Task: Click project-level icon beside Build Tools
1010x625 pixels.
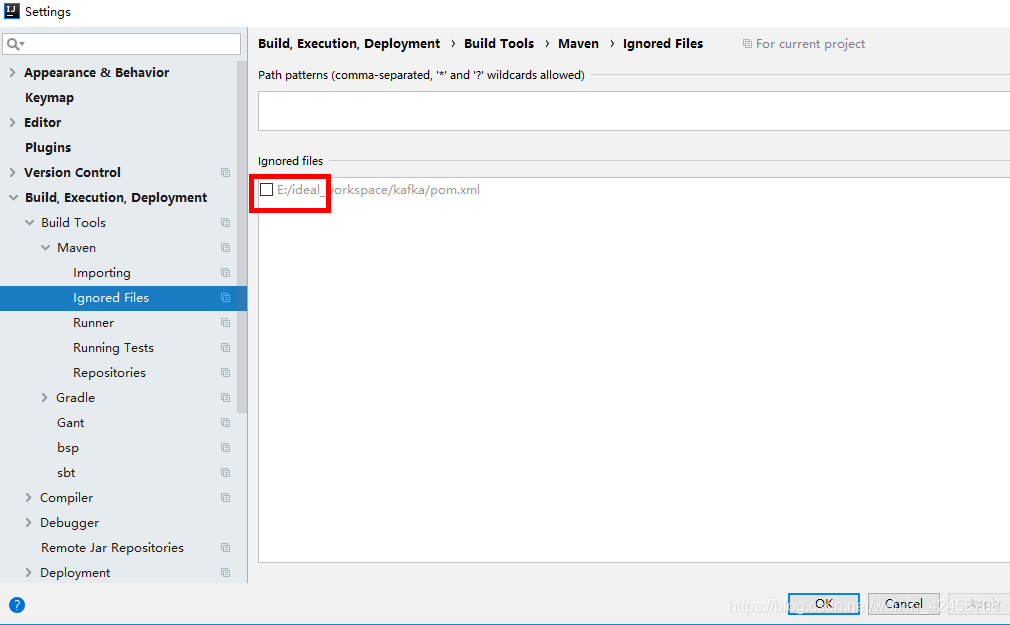Action: point(225,223)
